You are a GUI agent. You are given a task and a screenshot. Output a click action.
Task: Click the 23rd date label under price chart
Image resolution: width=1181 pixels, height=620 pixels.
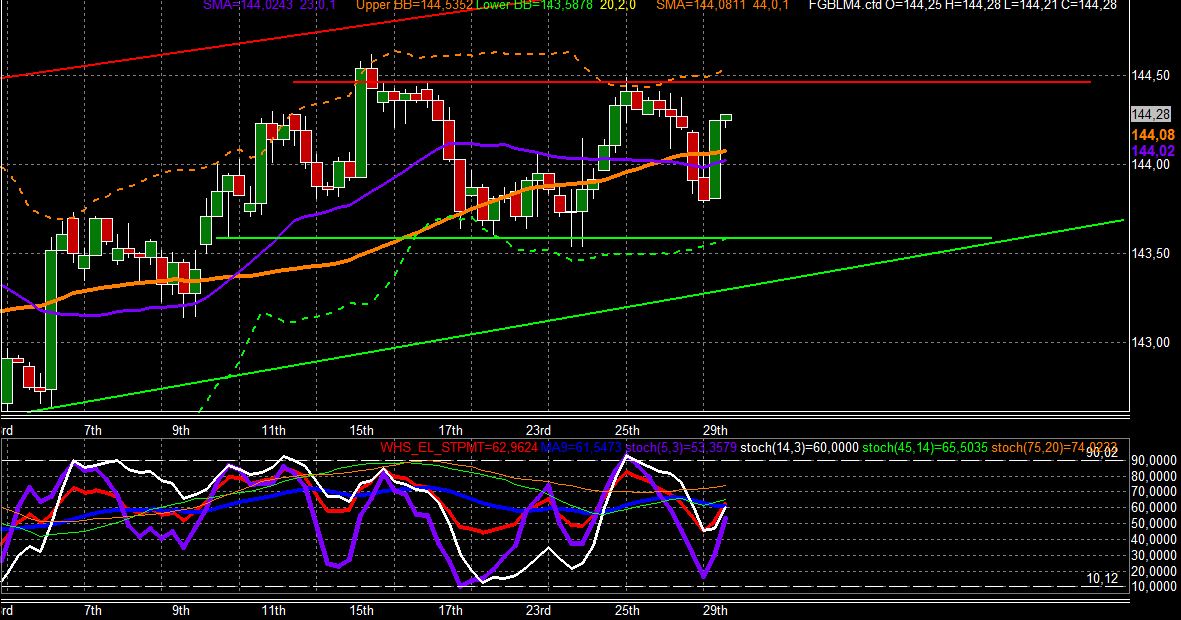click(538, 430)
